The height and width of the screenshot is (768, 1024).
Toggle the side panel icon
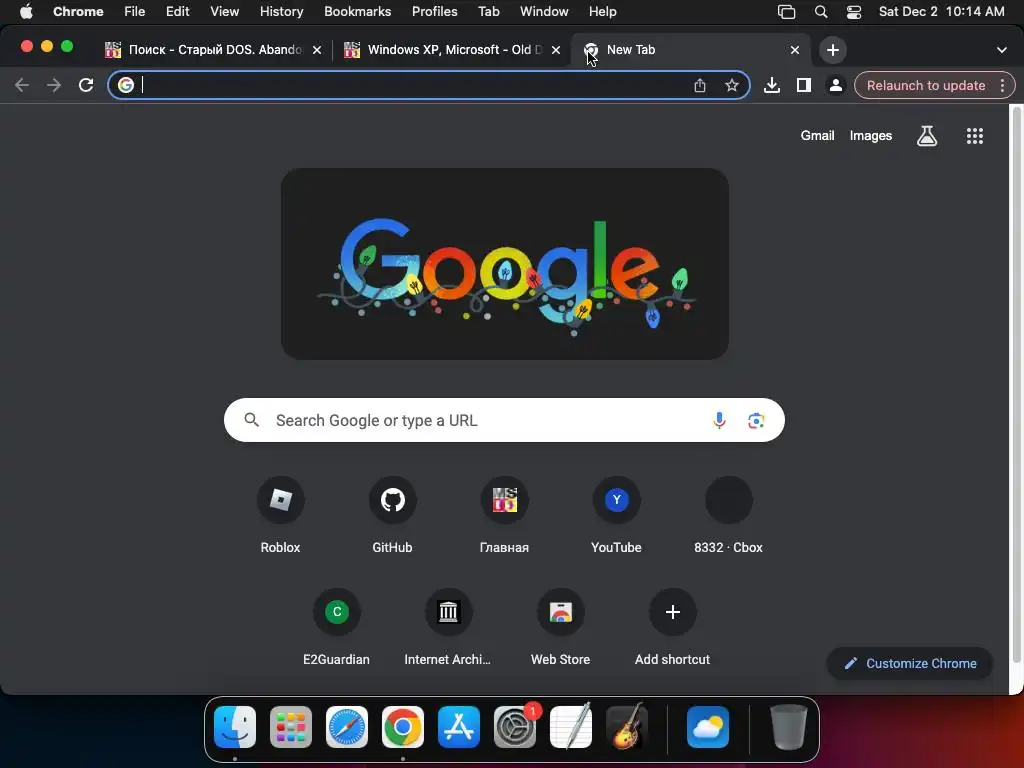[804, 85]
